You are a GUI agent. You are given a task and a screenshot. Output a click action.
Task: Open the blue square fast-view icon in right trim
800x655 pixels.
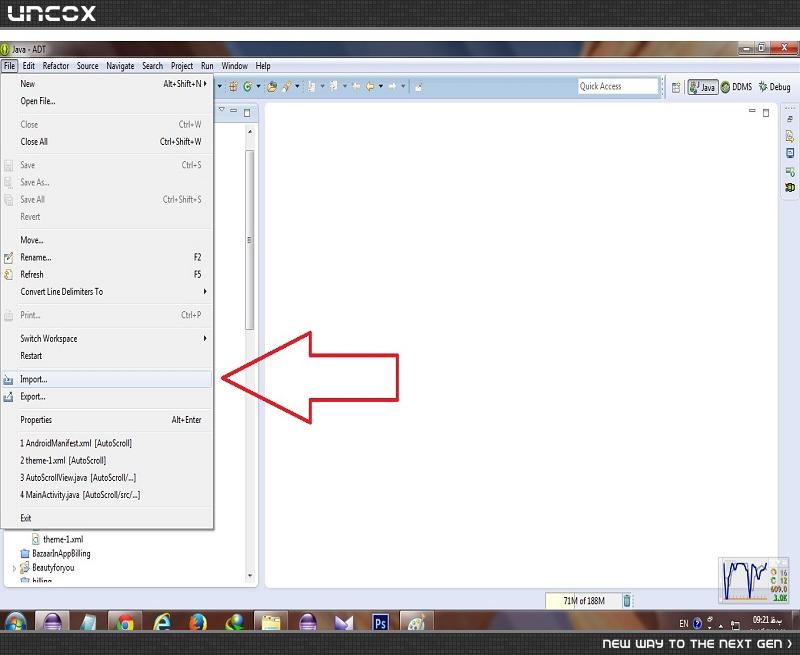coord(790,153)
